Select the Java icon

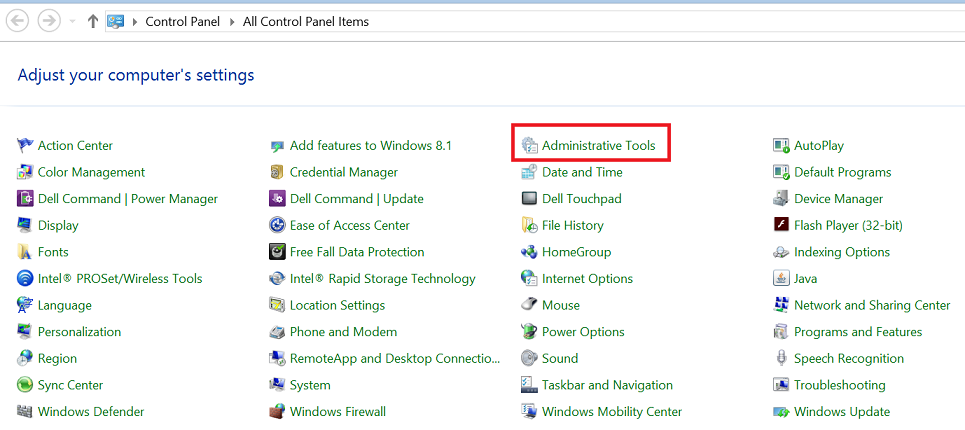(781, 279)
